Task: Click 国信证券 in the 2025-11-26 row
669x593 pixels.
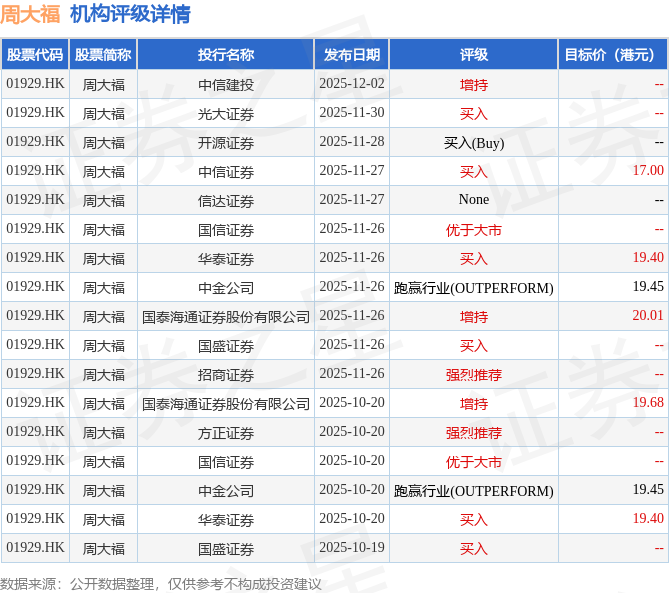Action: [x=226, y=230]
